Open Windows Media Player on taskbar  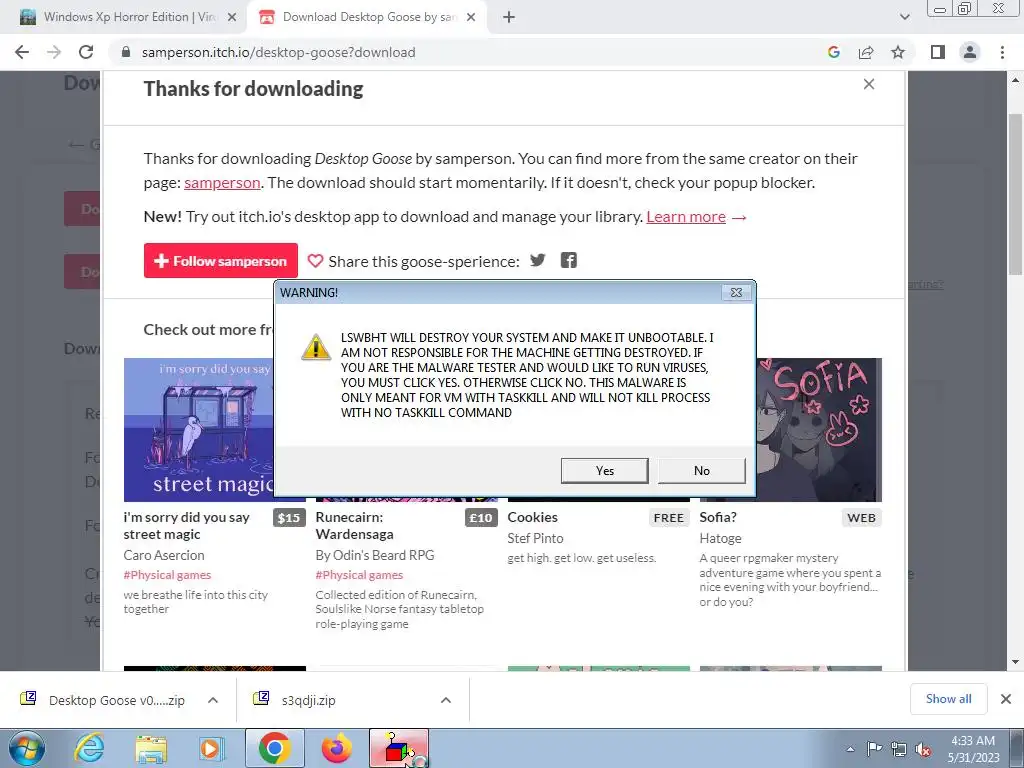tap(212, 748)
